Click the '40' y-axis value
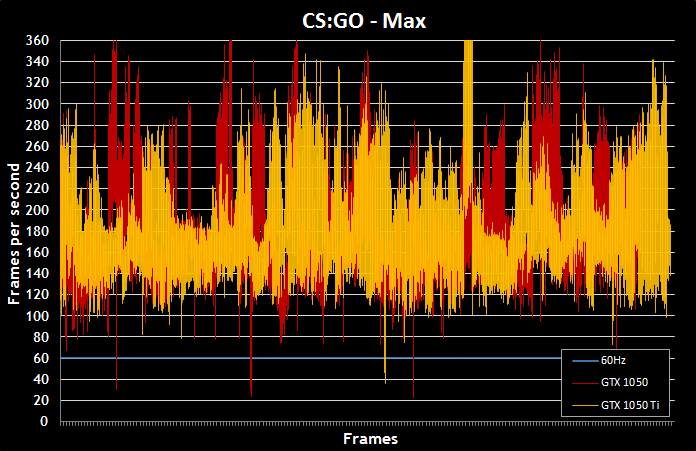 click(41, 379)
